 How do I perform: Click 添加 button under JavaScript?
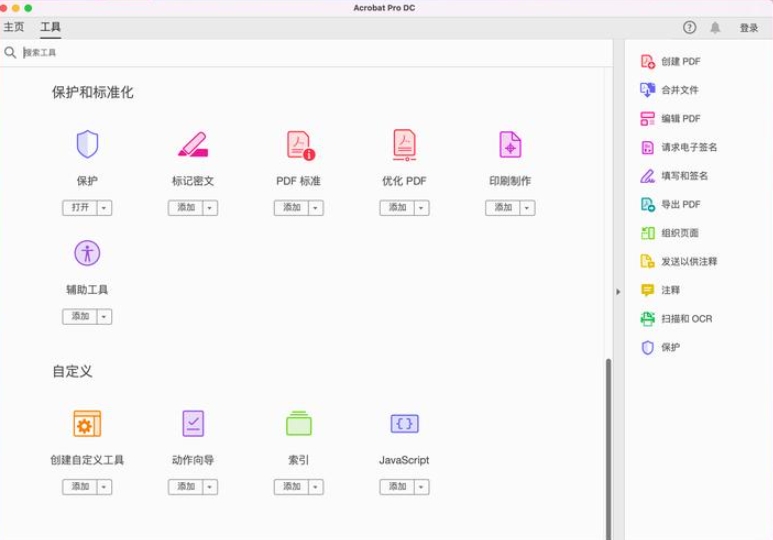(397, 487)
